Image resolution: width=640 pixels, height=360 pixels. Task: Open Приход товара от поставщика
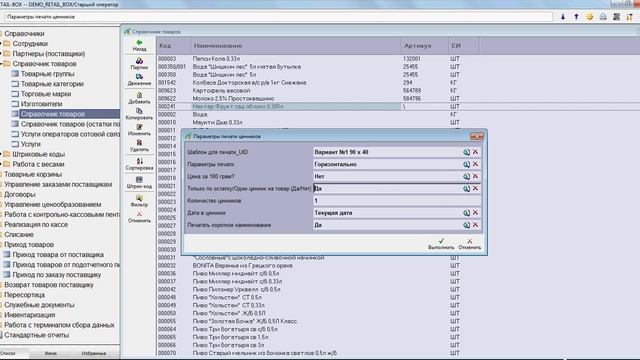(x=58, y=255)
